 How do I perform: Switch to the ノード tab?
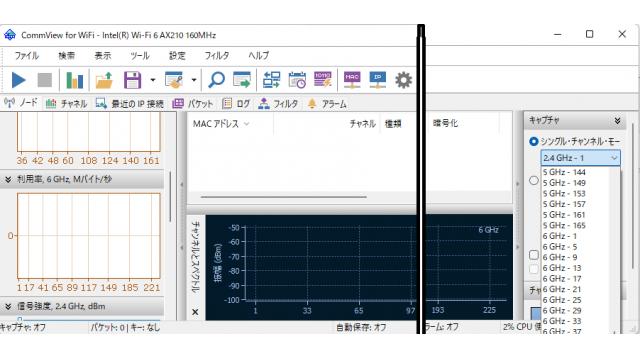coord(21,103)
